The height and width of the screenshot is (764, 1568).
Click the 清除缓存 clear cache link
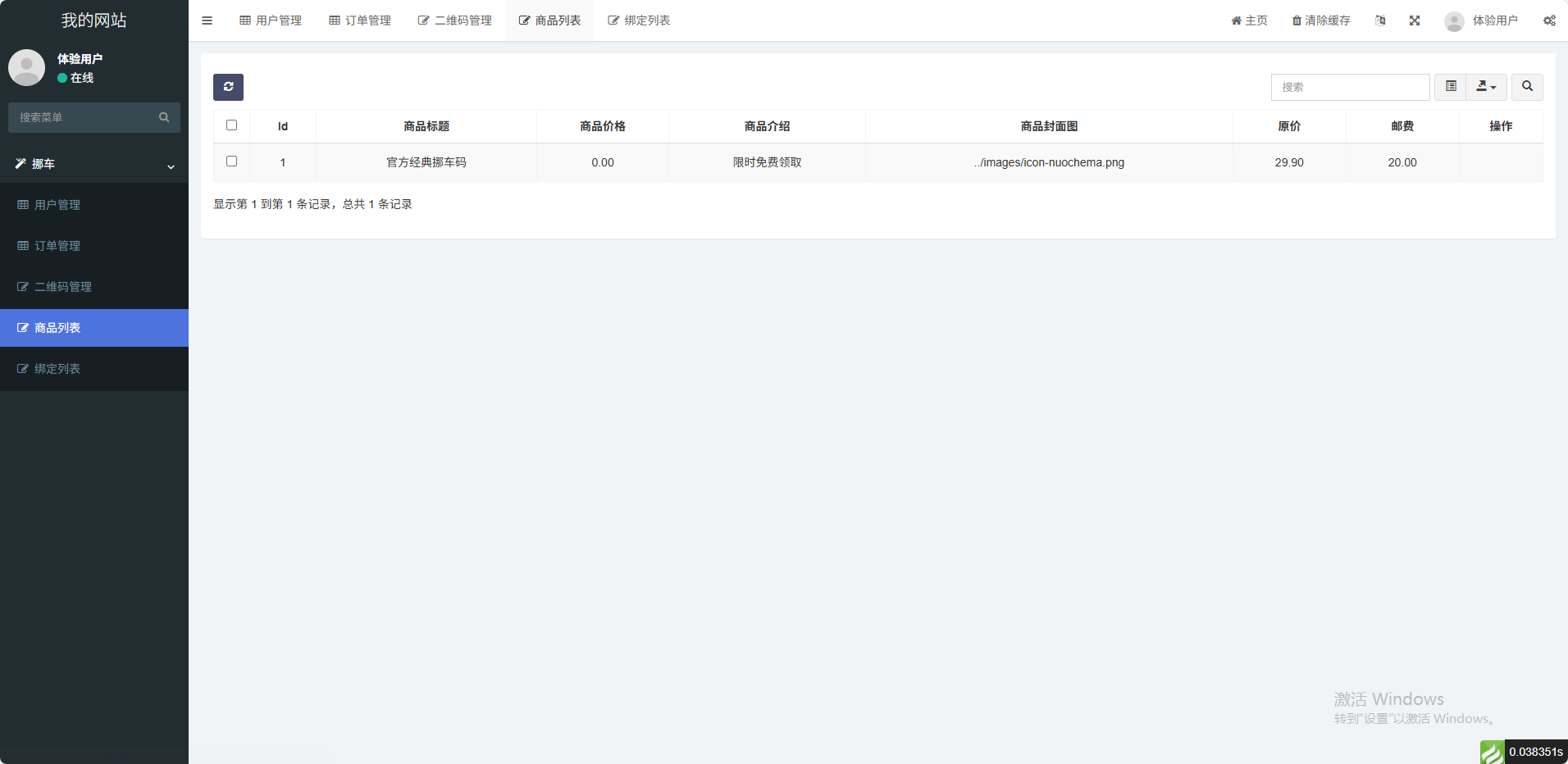(x=1321, y=20)
